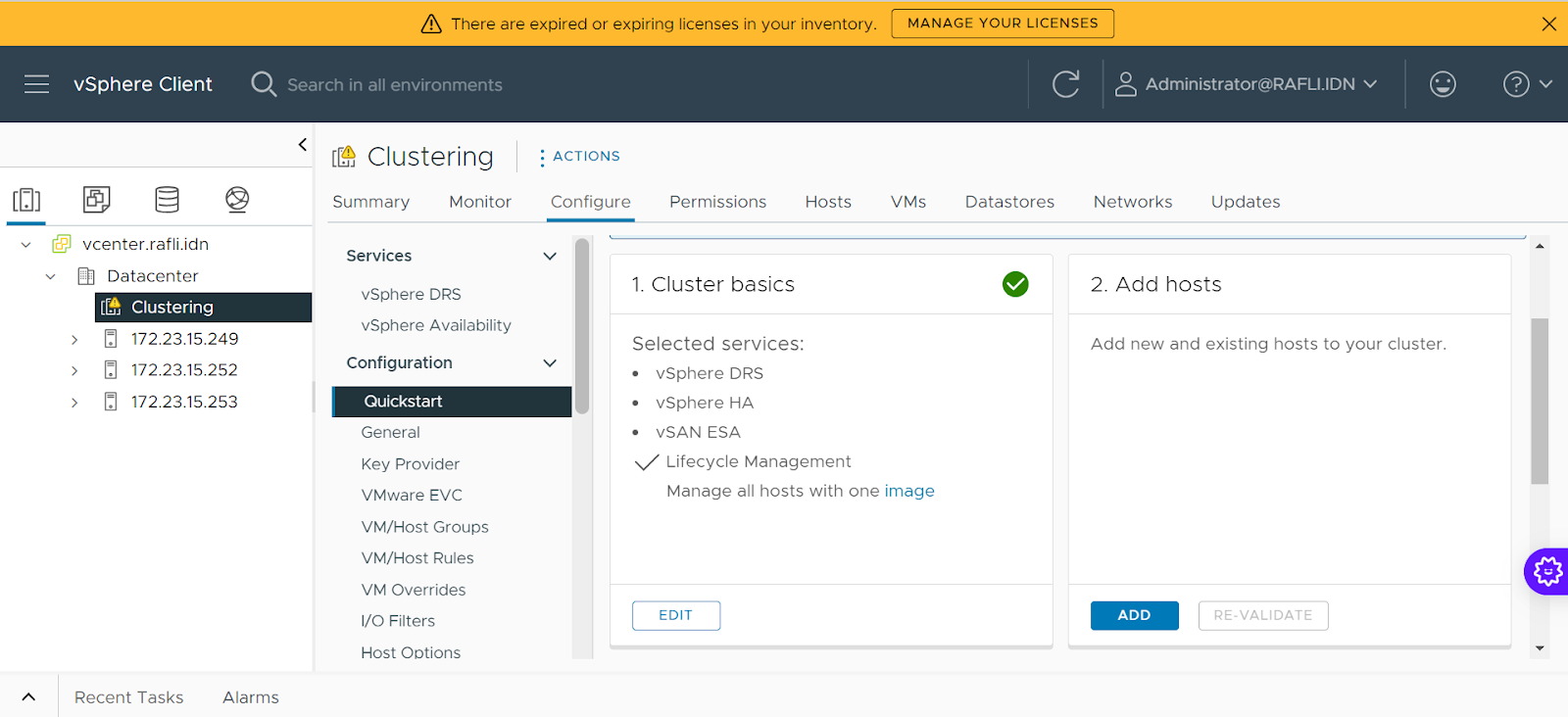Click the Configure sidebar scrollbar thumb
Screen dimensions: 1568x717
click(582, 325)
